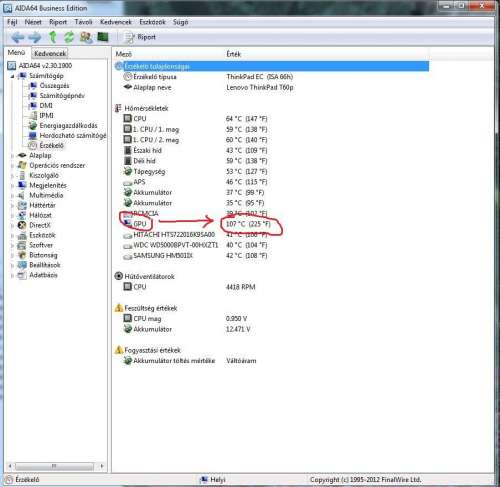Select the 1. CPU / 1. mag row

click(x=271, y=129)
